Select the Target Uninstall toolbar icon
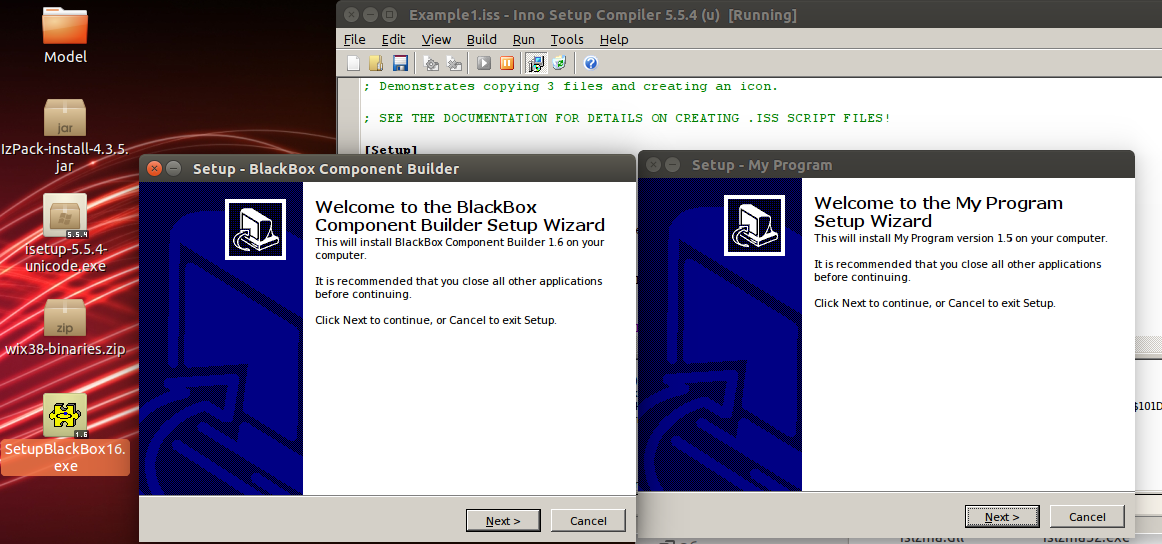 point(560,63)
